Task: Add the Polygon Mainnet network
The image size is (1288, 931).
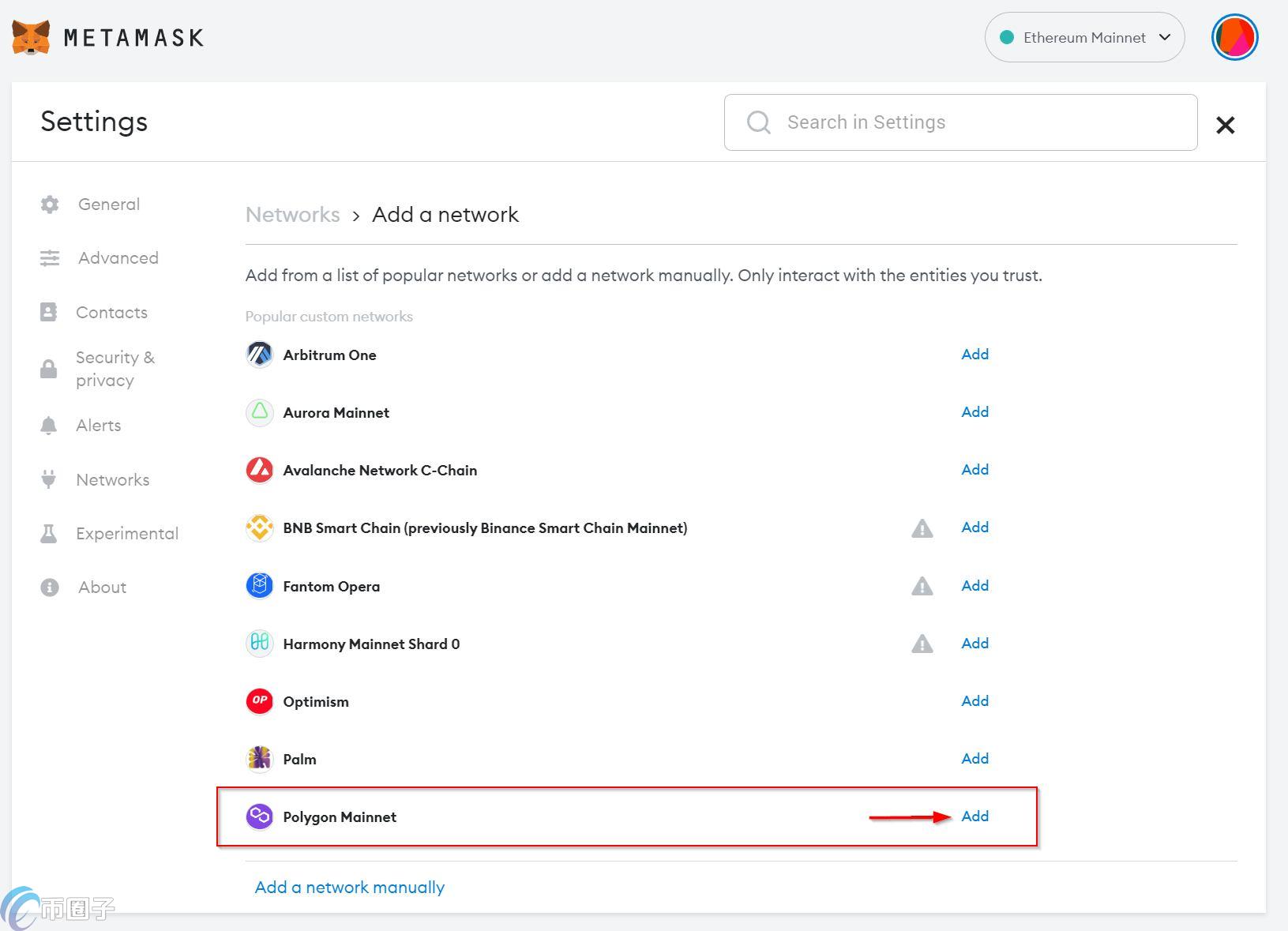Action: (x=974, y=817)
